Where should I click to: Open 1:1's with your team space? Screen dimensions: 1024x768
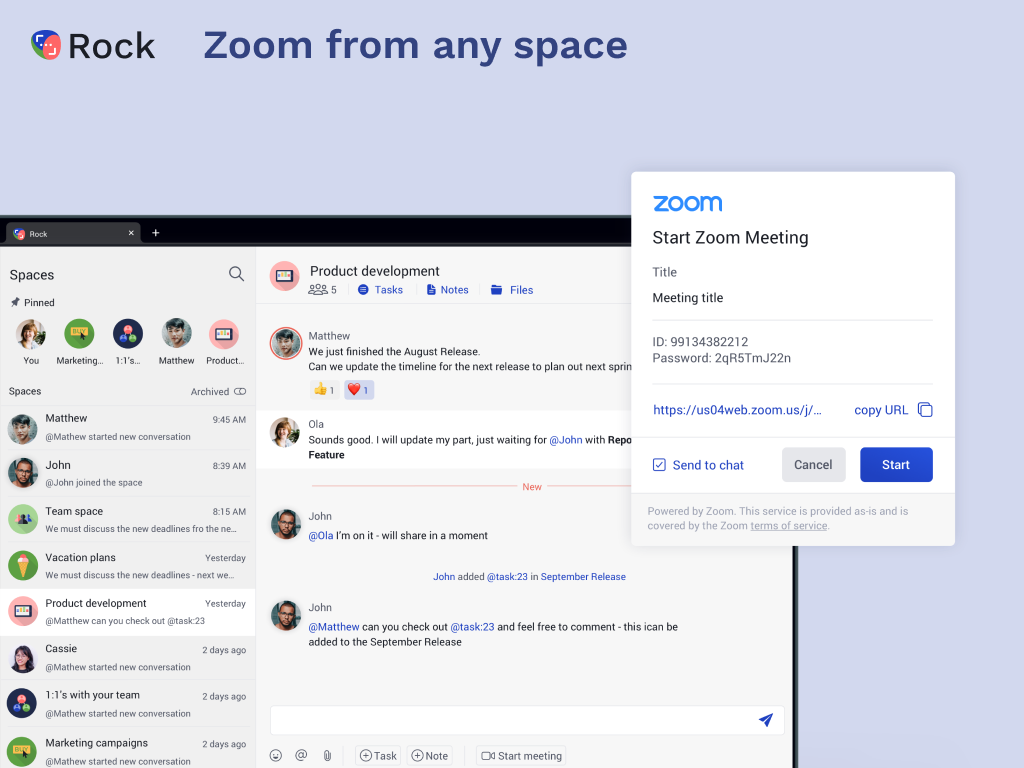(127, 704)
